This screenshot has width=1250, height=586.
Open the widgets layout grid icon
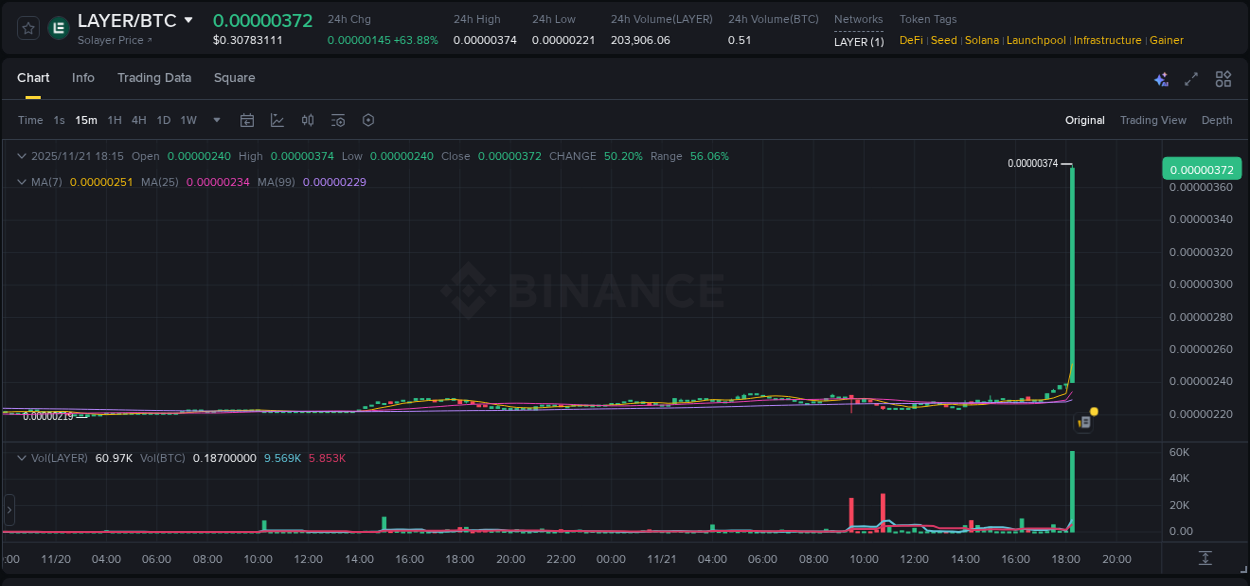pyautogui.click(x=1222, y=78)
